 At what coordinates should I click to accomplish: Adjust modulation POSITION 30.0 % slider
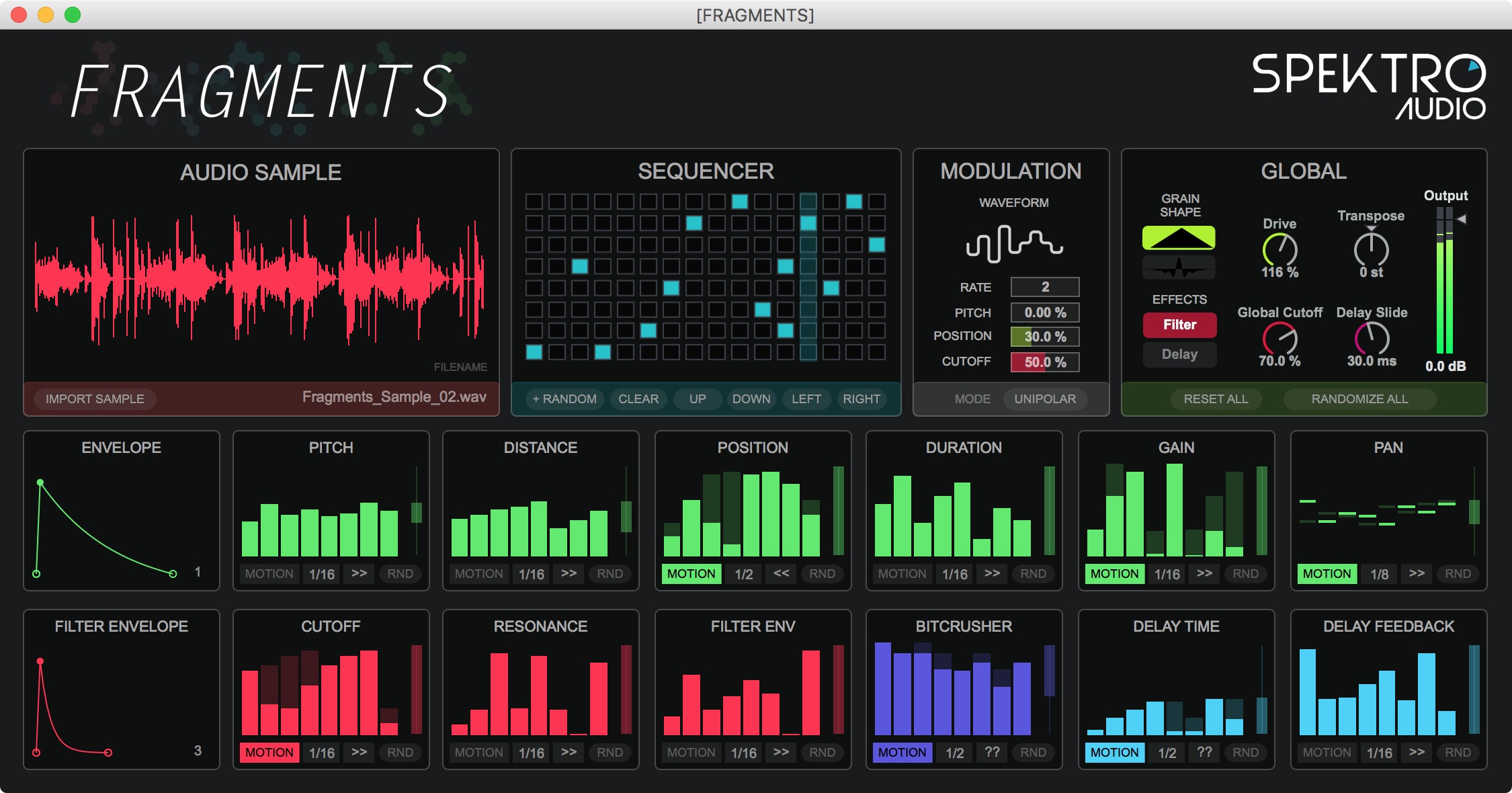1045,337
